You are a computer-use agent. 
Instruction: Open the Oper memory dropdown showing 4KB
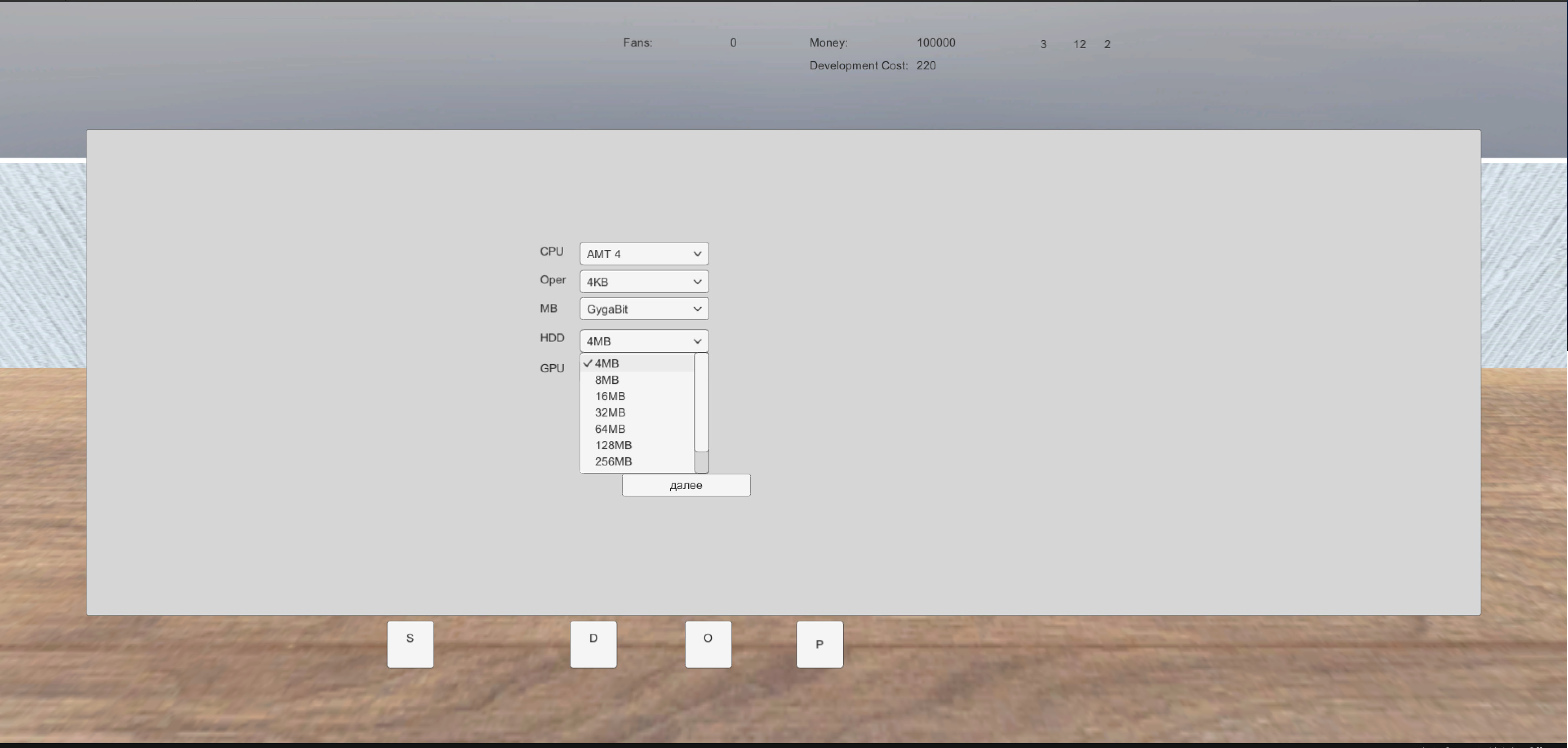tap(643, 281)
